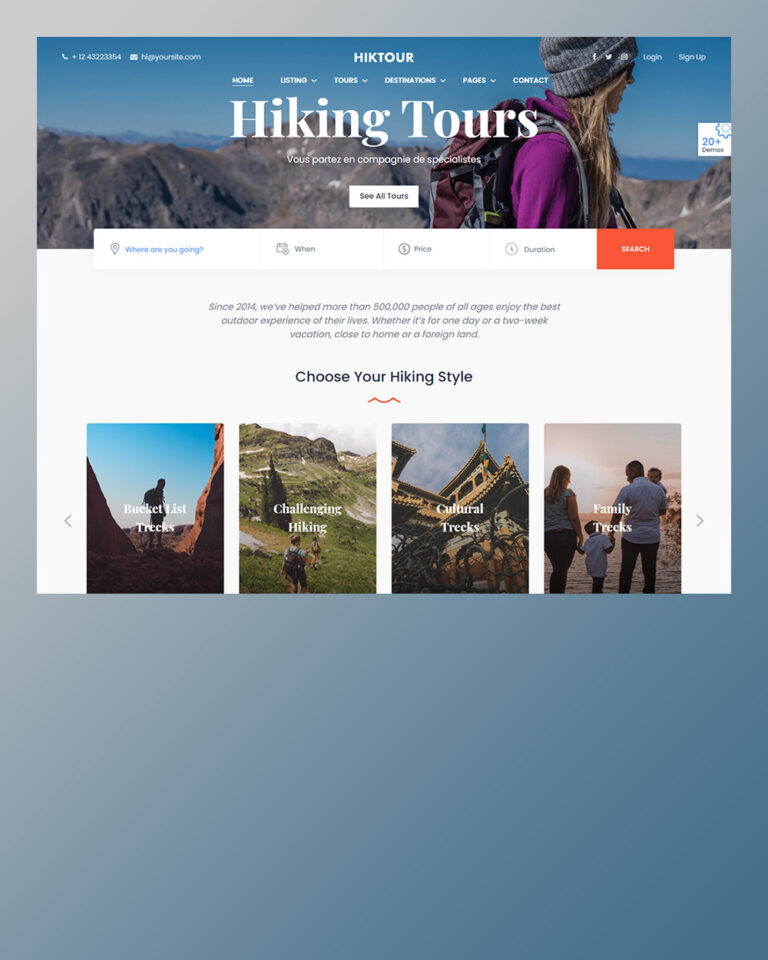This screenshot has width=768, height=960.
Task: Open the Twitter social icon
Action: point(609,57)
